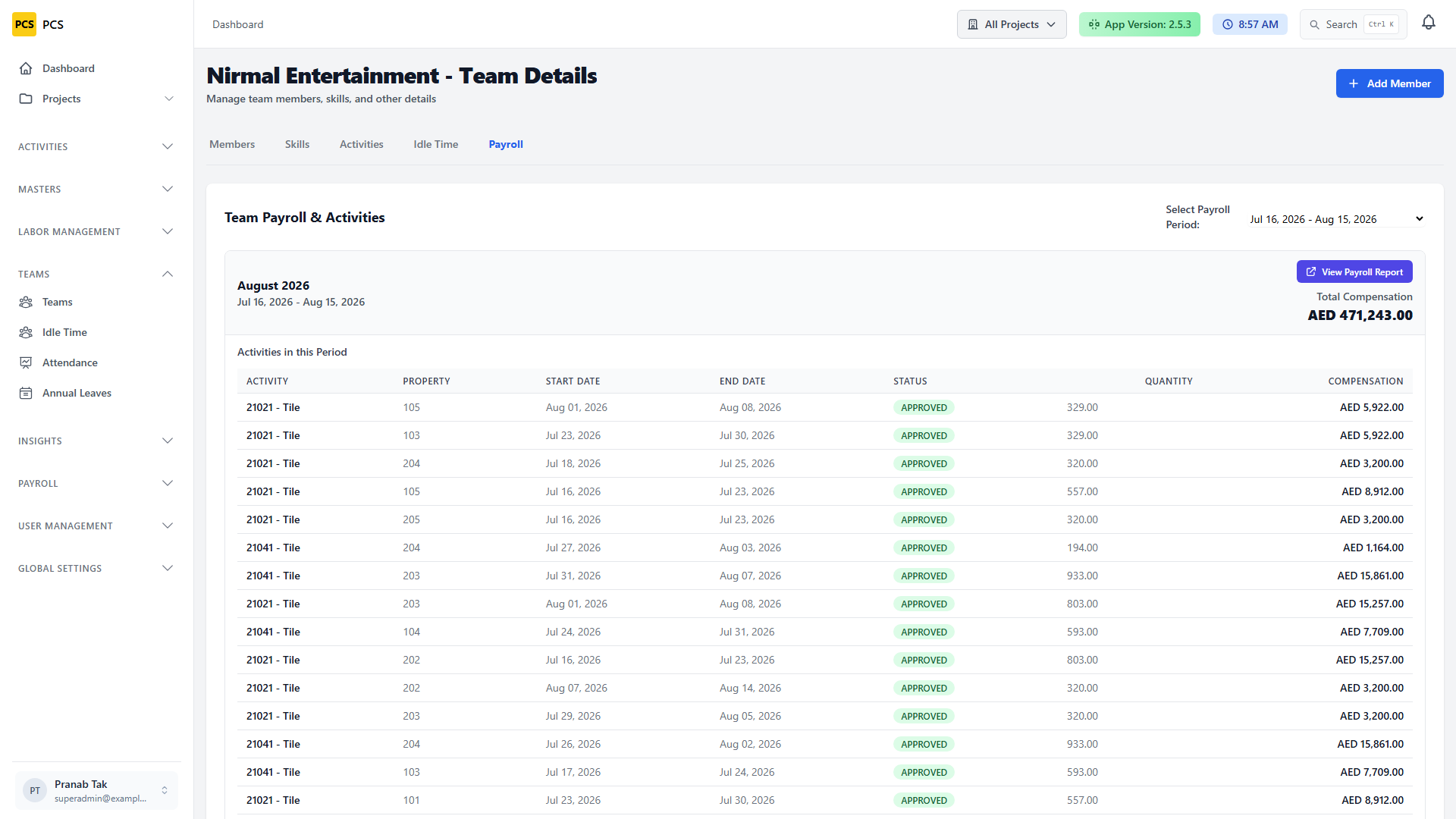Switch to the Idle Time tab
This screenshot has width=1456, height=819.
coord(436,144)
